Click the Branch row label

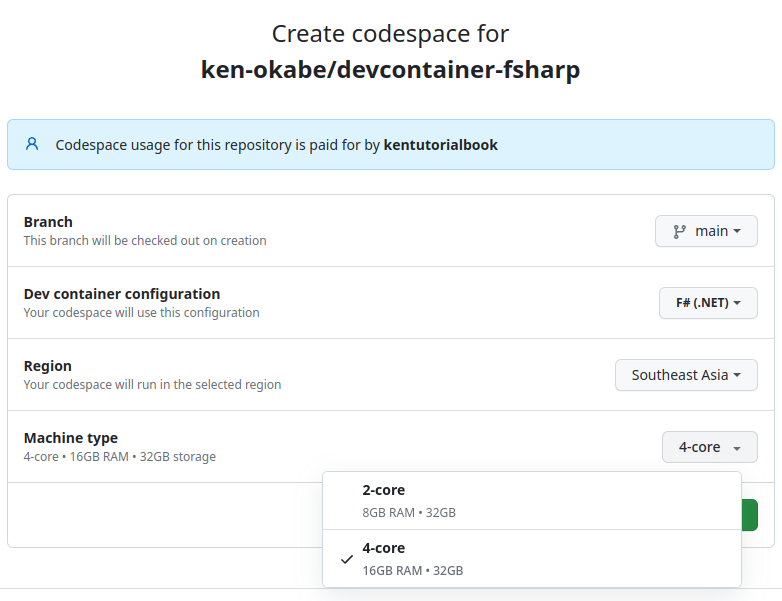pyautogui.click(x=48, y=222)
